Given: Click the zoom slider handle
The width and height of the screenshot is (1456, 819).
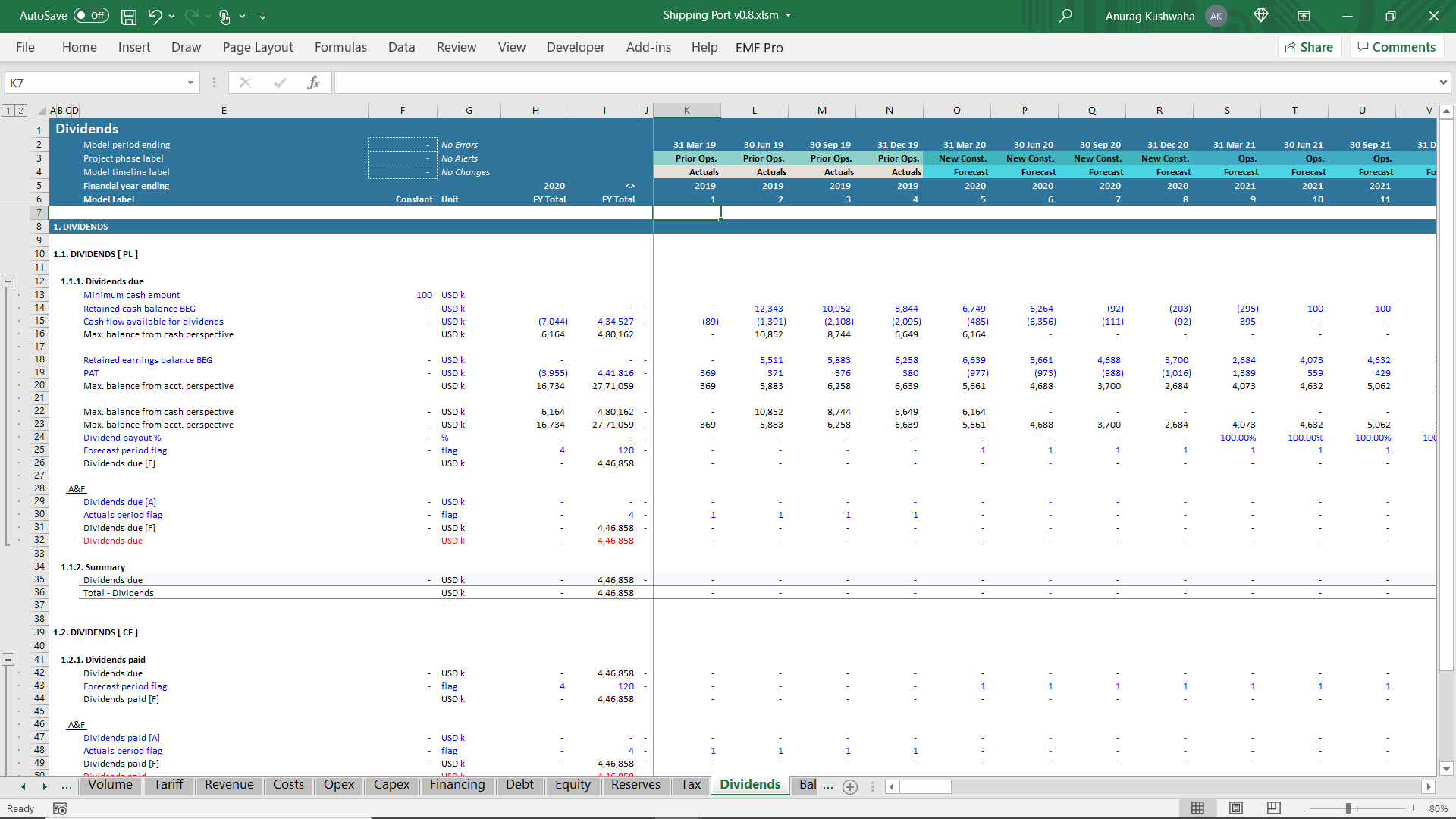Looking at the screenshot, I should 1348,808.
